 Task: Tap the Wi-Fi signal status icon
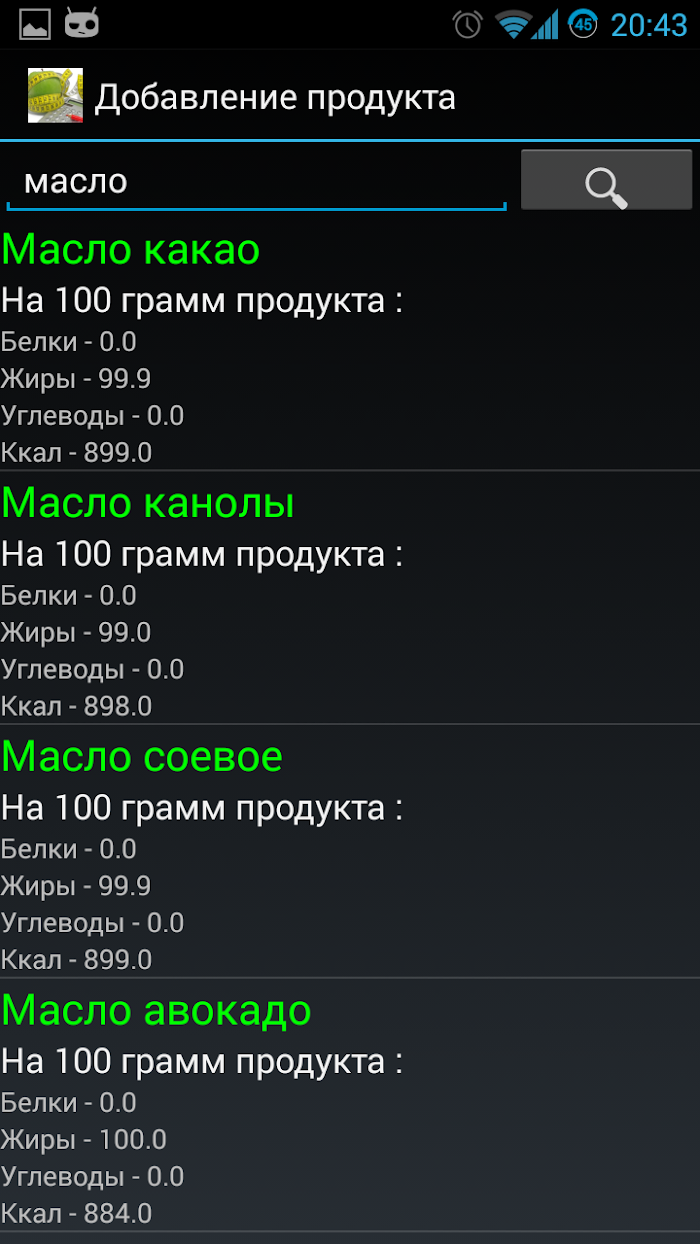pos(512,24)
